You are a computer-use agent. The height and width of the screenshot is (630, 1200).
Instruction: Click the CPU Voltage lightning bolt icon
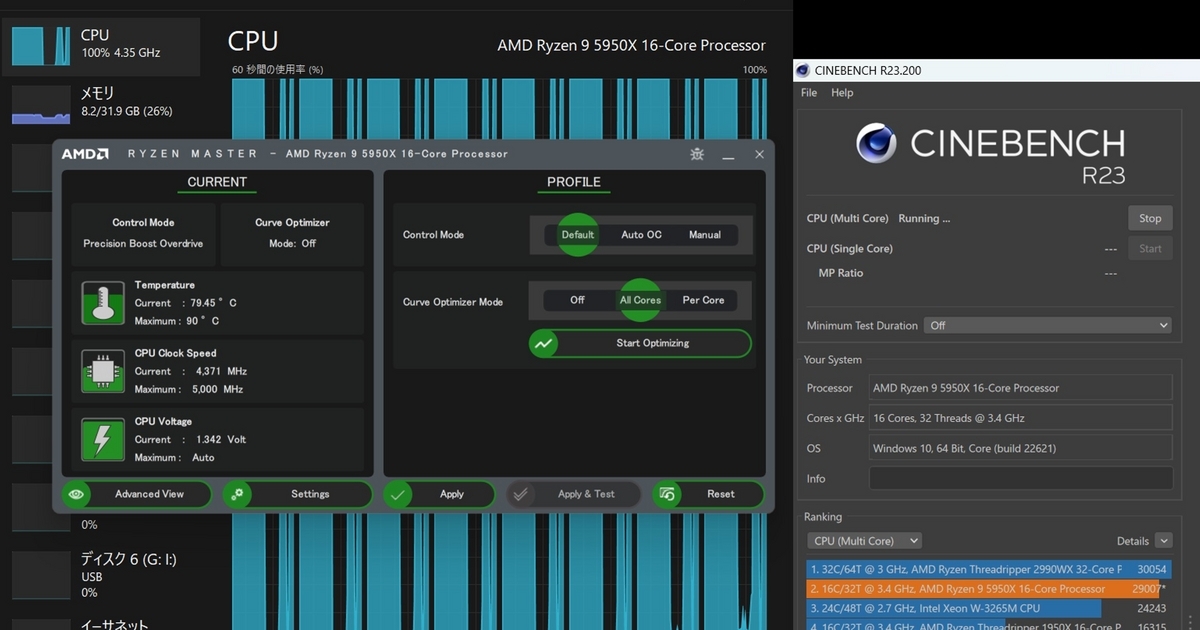tap(103, 439)
